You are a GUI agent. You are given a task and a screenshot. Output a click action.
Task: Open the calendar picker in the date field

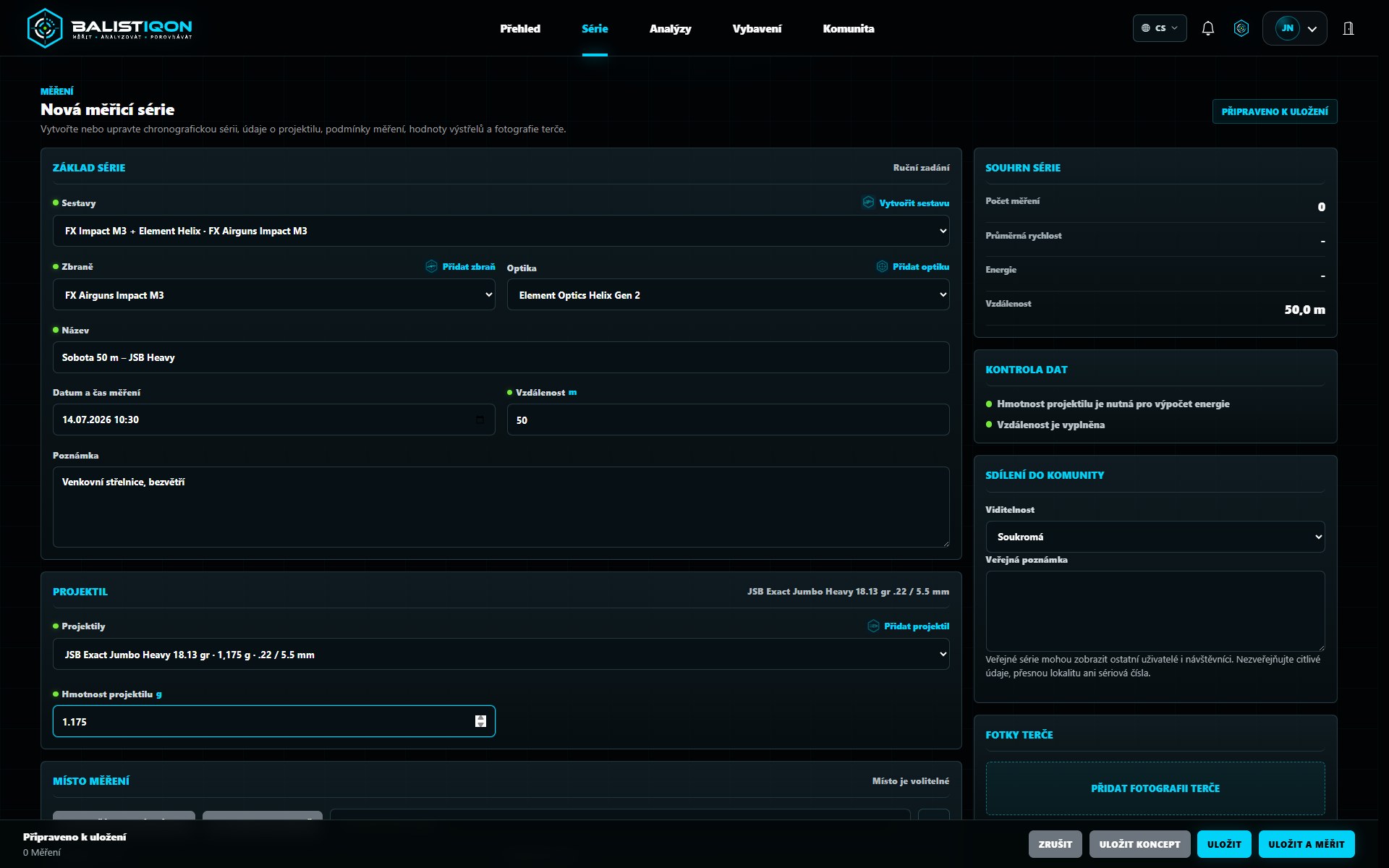point(480,420)
